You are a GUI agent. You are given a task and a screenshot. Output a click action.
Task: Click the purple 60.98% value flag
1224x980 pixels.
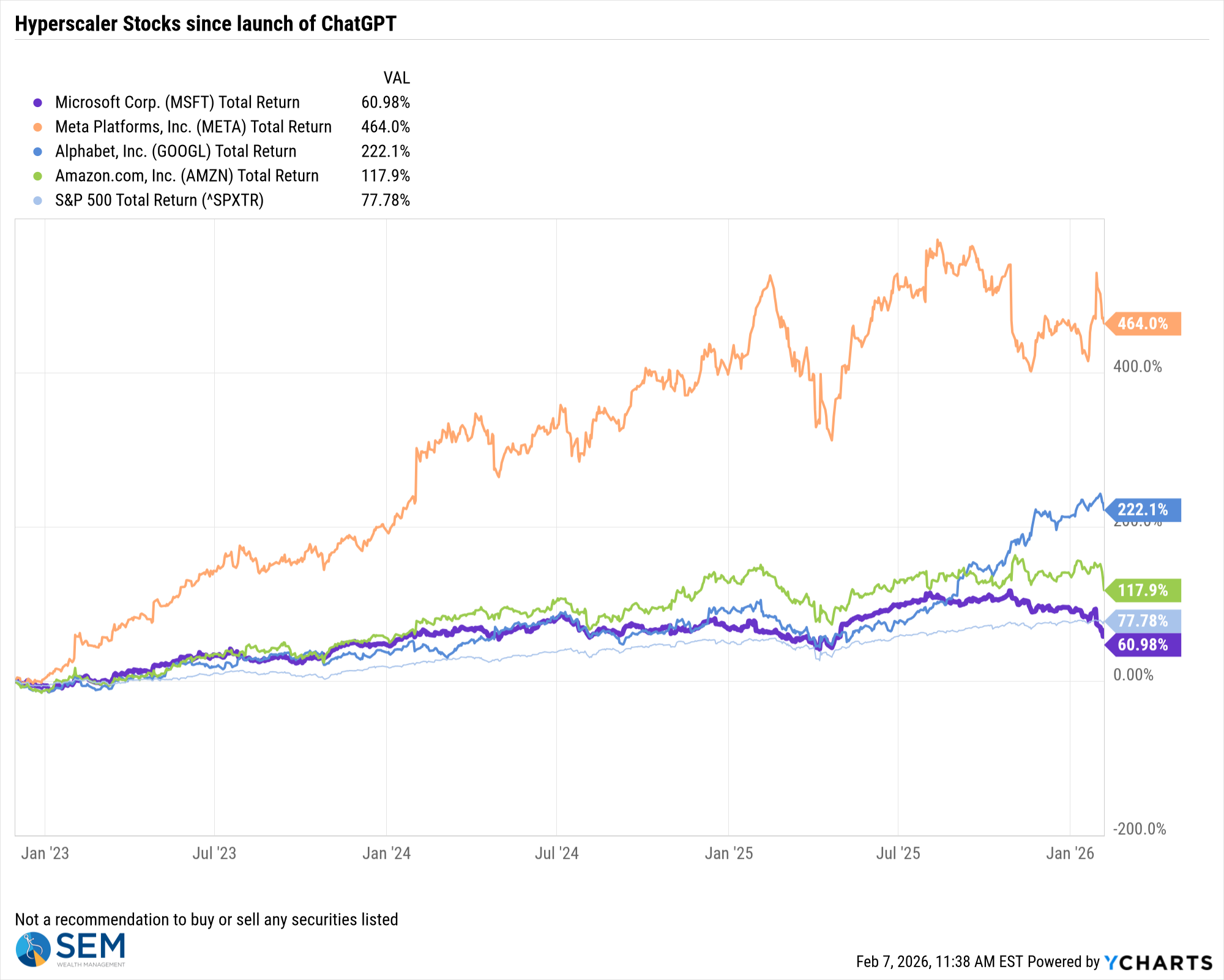1143,645
